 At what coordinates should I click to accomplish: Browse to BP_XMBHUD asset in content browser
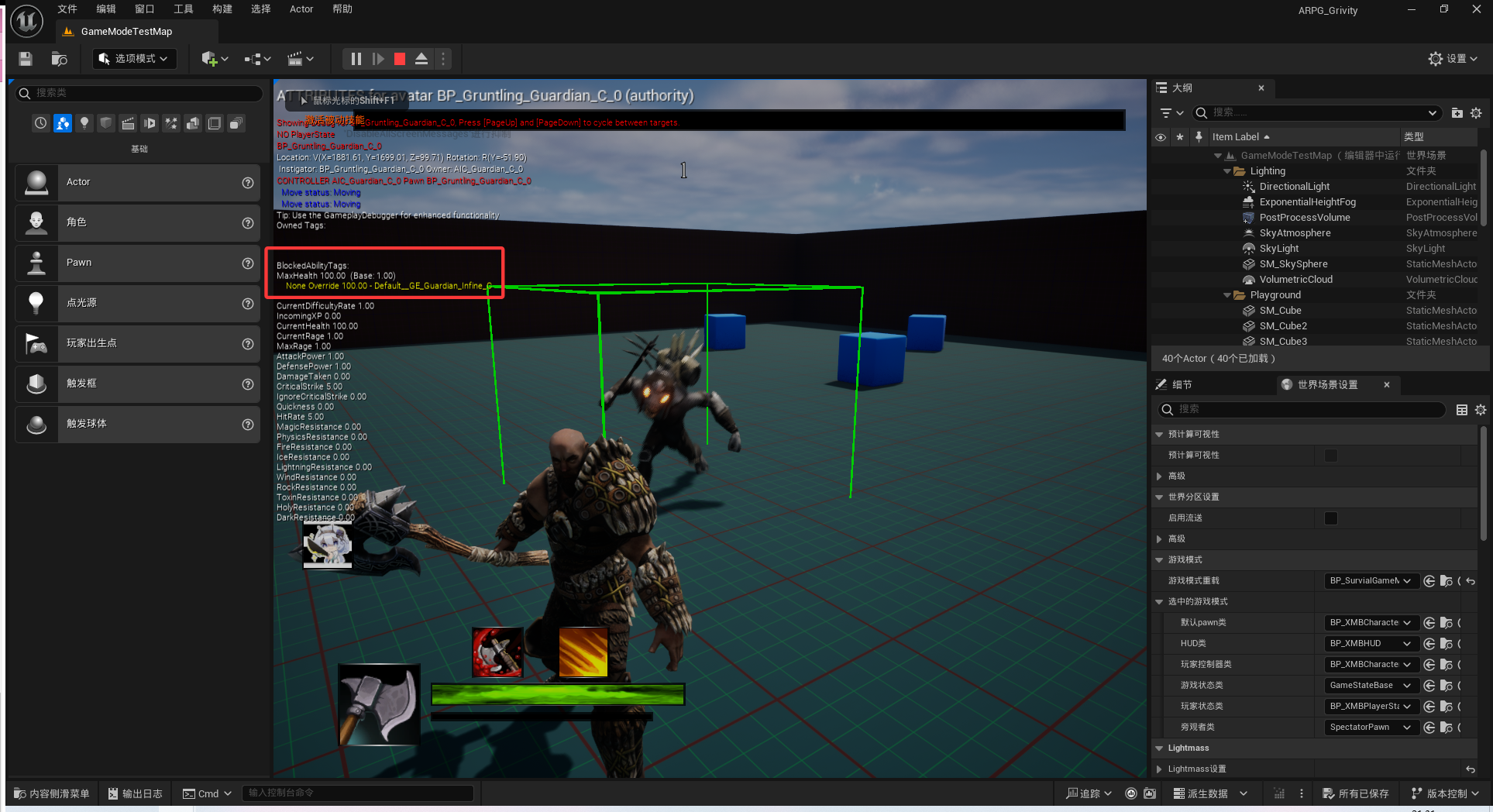[1446, 644]
